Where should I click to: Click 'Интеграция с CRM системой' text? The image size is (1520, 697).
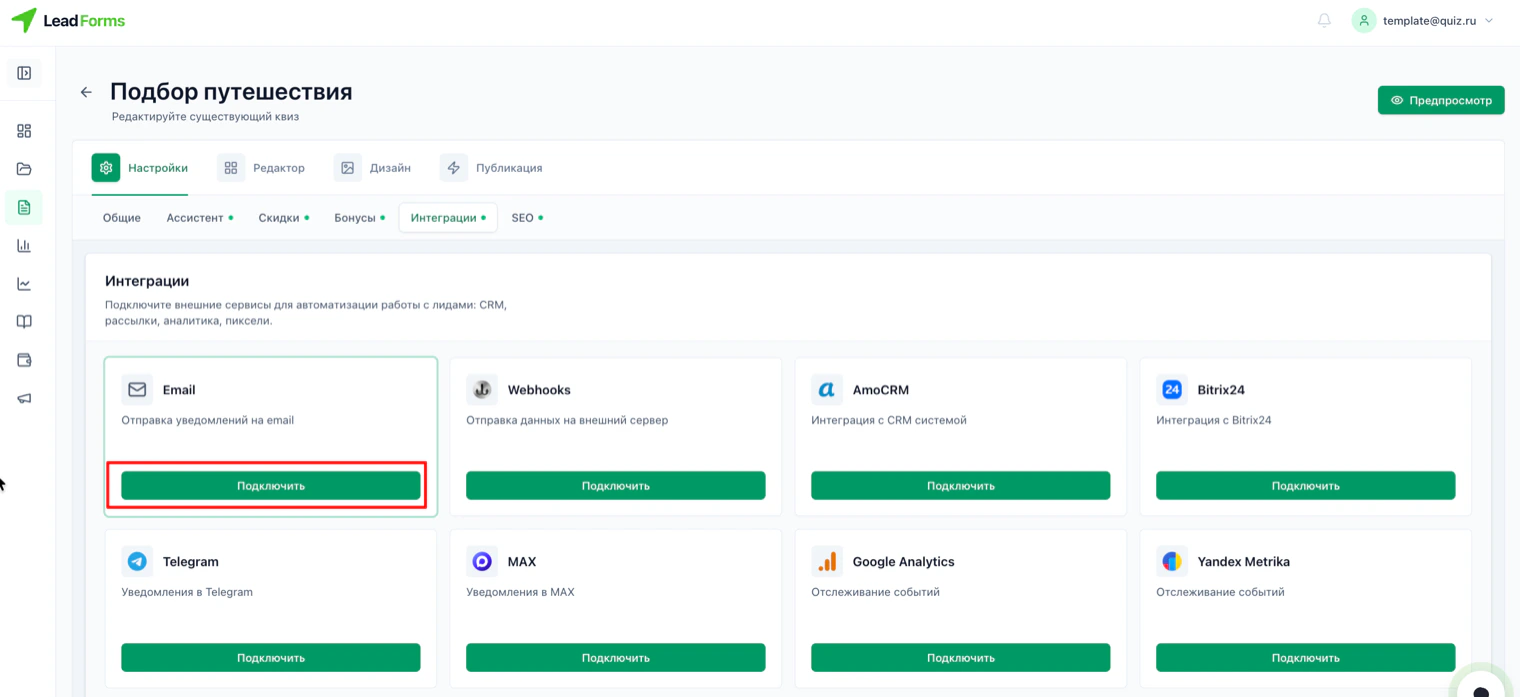(x=889, y=420)
